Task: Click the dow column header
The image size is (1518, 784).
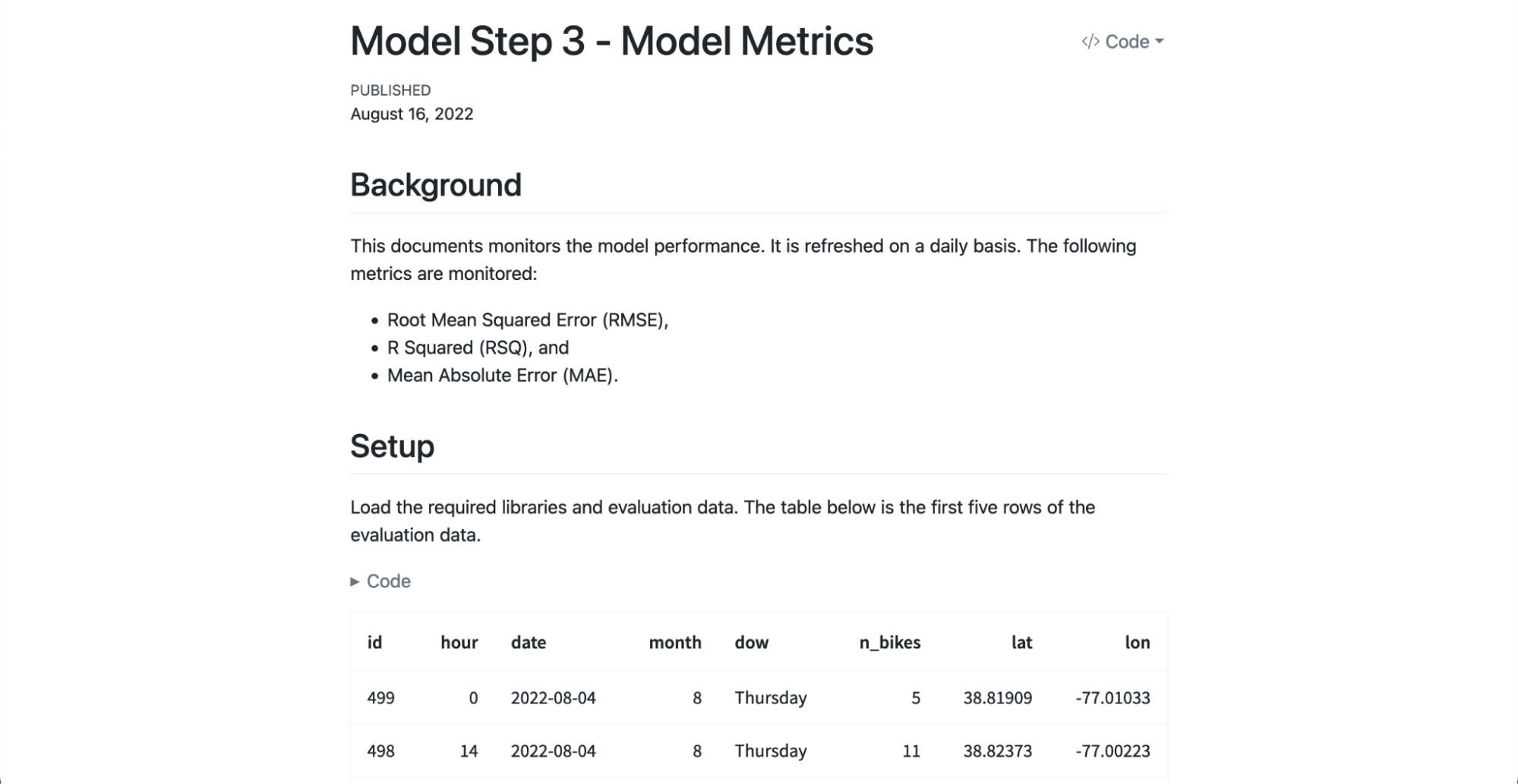Action: [751, 642]
